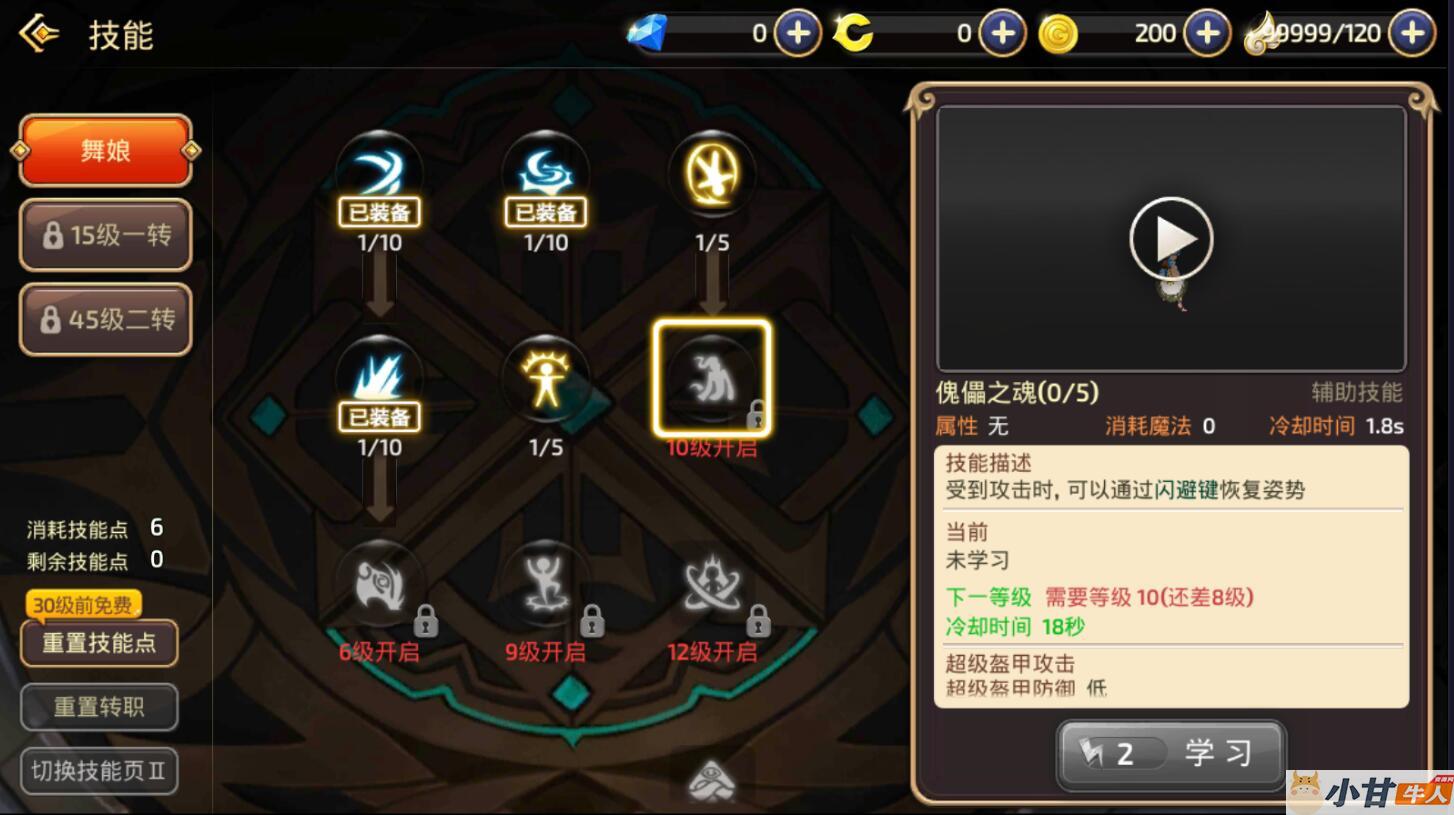Open the locked 15级一转 tab
This screenshot has width=1454, height=815.
105,235
